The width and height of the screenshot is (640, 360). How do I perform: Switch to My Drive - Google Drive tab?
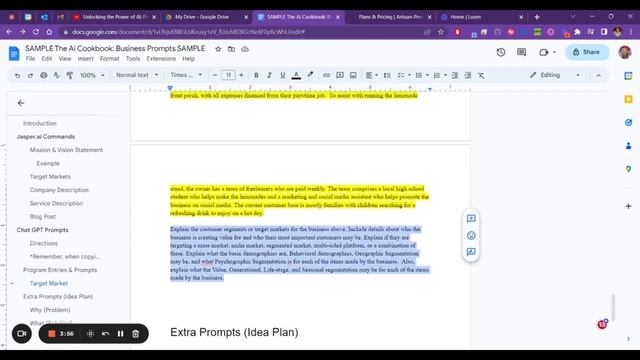tap(202, 17)
